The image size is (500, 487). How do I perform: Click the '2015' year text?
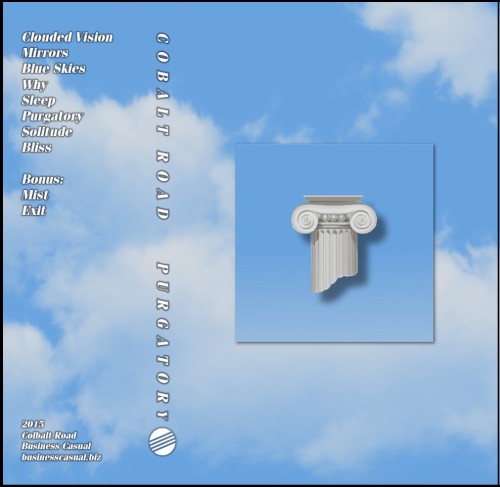pyautogui.click(x=33, y=424)
